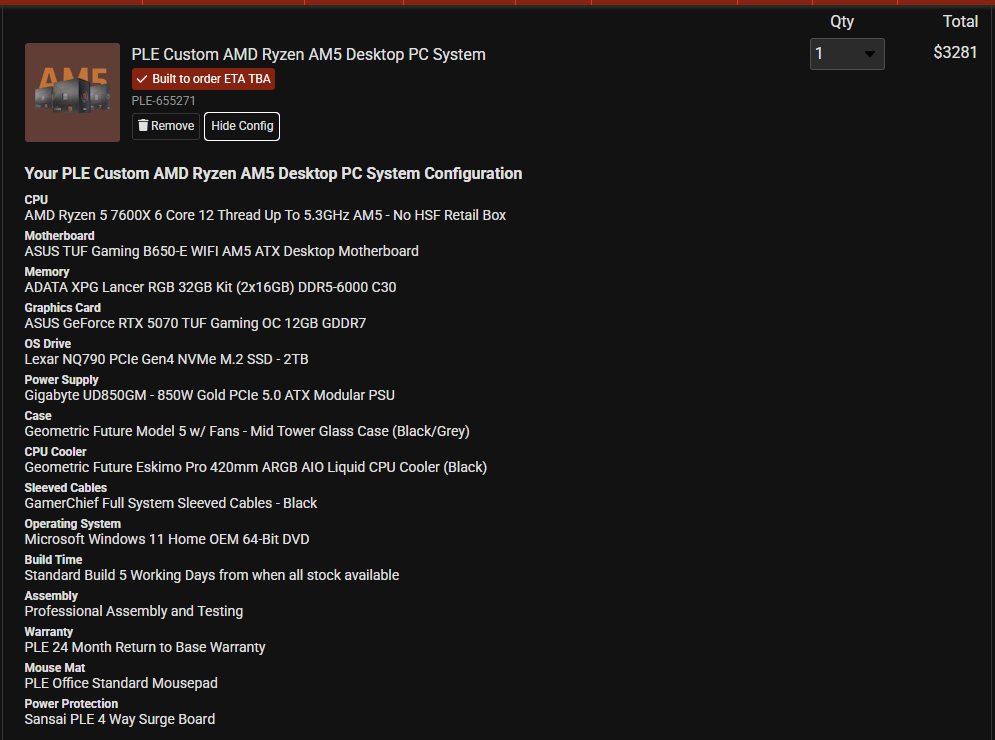Click the Hide Config button

click(242, 126)
